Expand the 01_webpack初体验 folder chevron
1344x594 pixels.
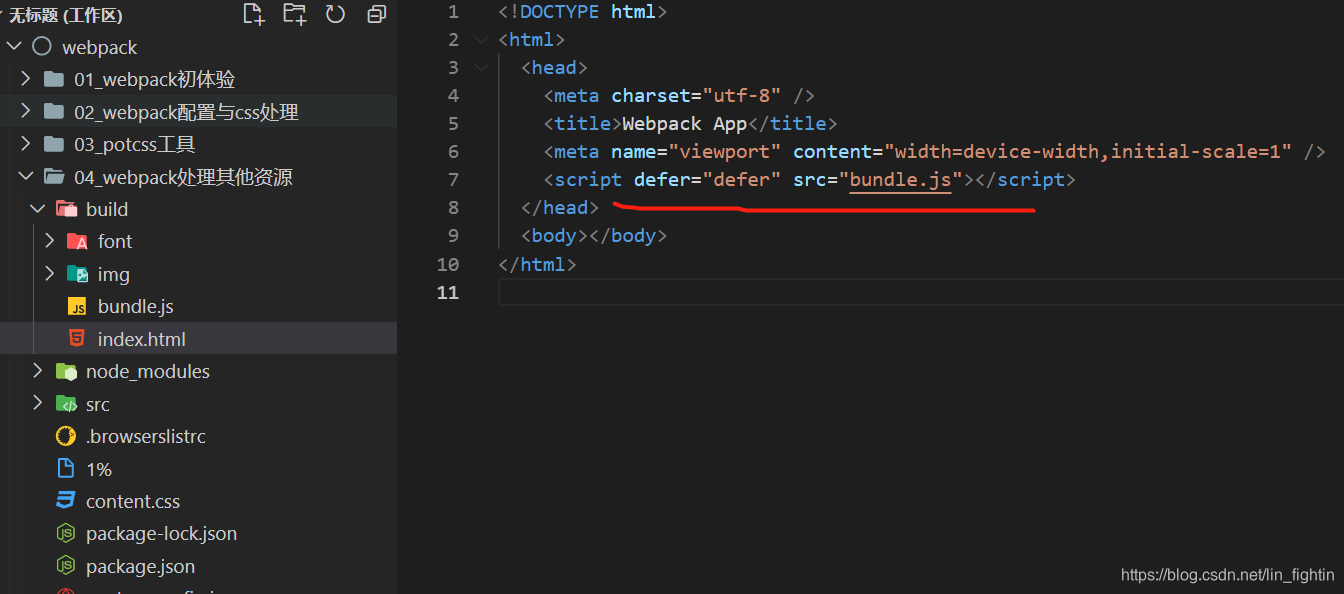click(x=26, y=79)
